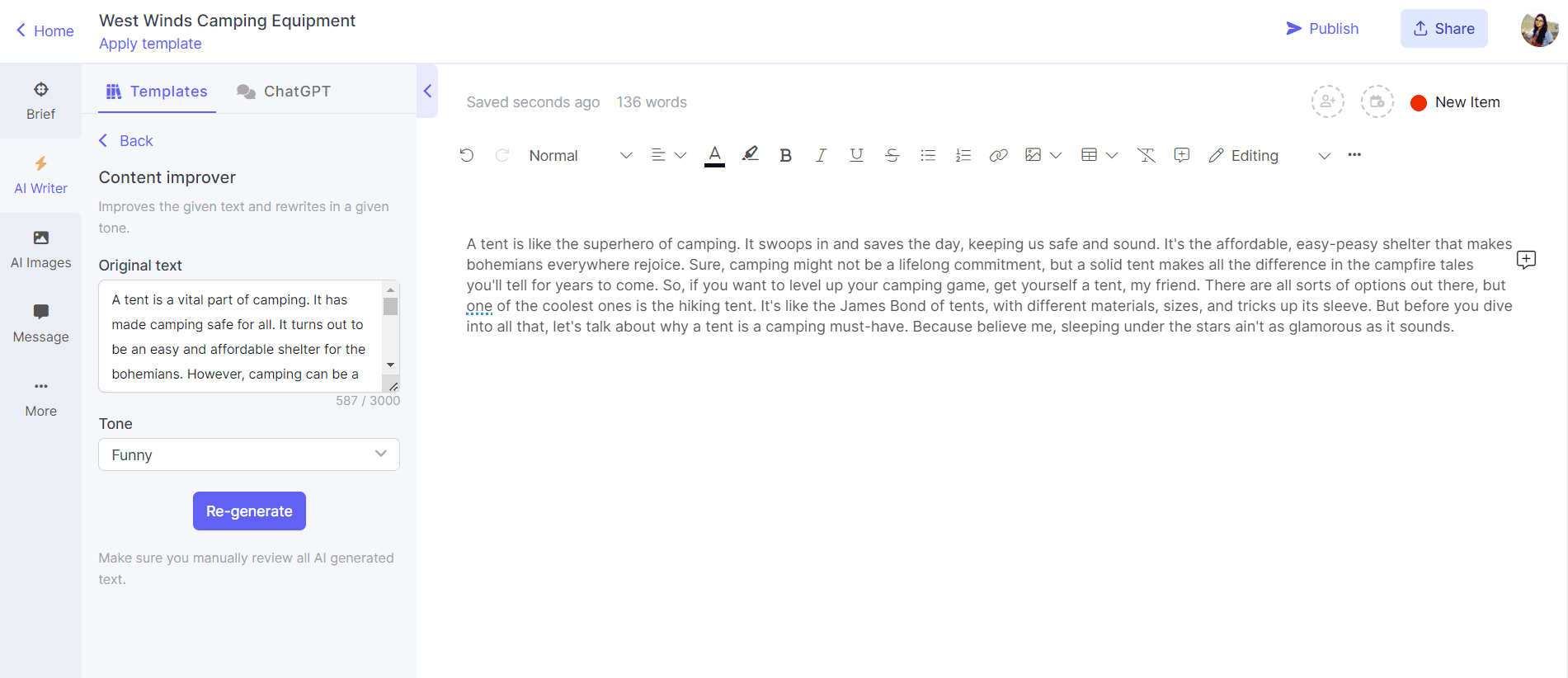This screenshot has height=678, width=1568.
Task: Click the Original text scroll up arrow
Action: pos(391,290)
